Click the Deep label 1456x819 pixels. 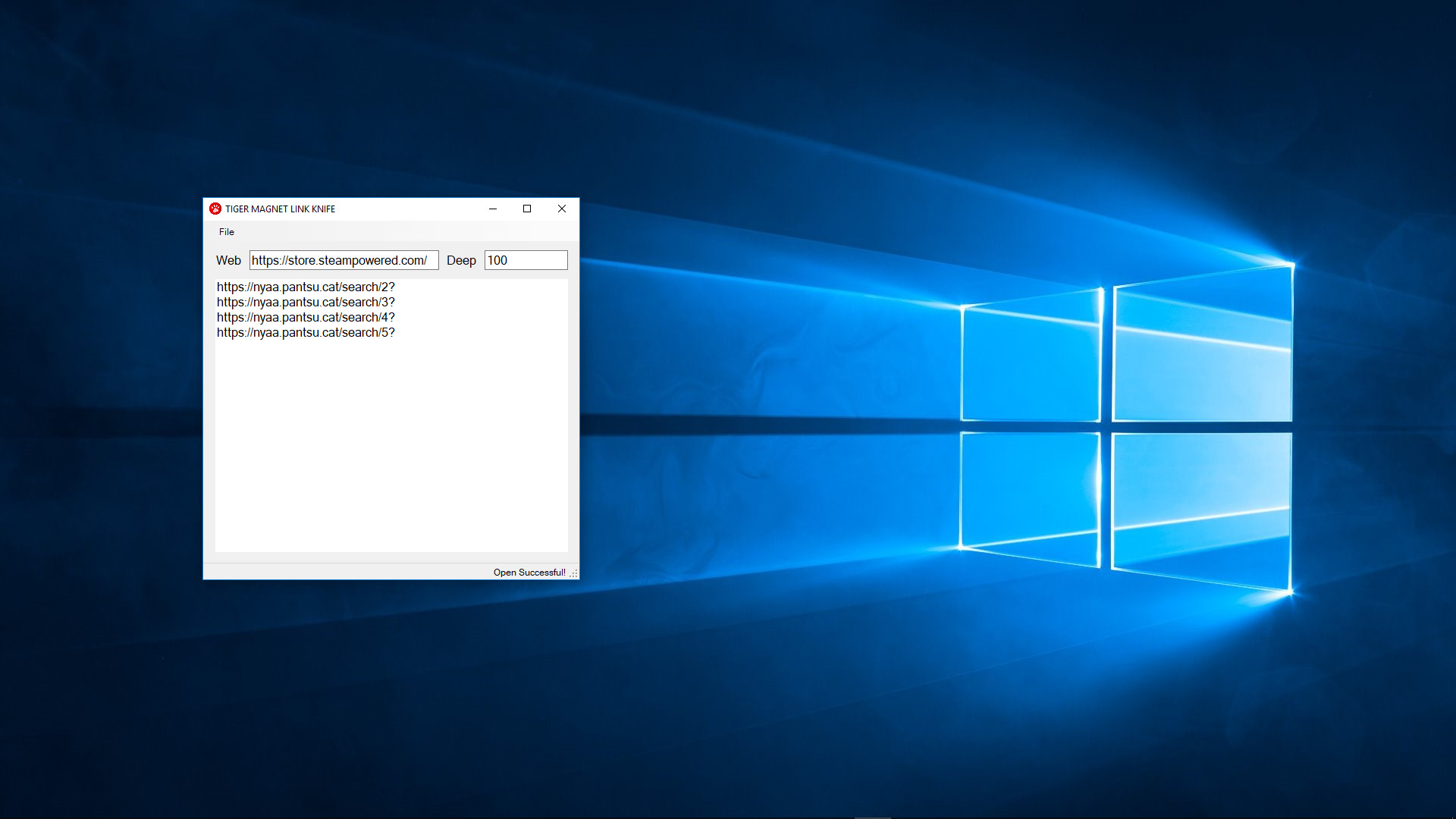coord(462,260)
